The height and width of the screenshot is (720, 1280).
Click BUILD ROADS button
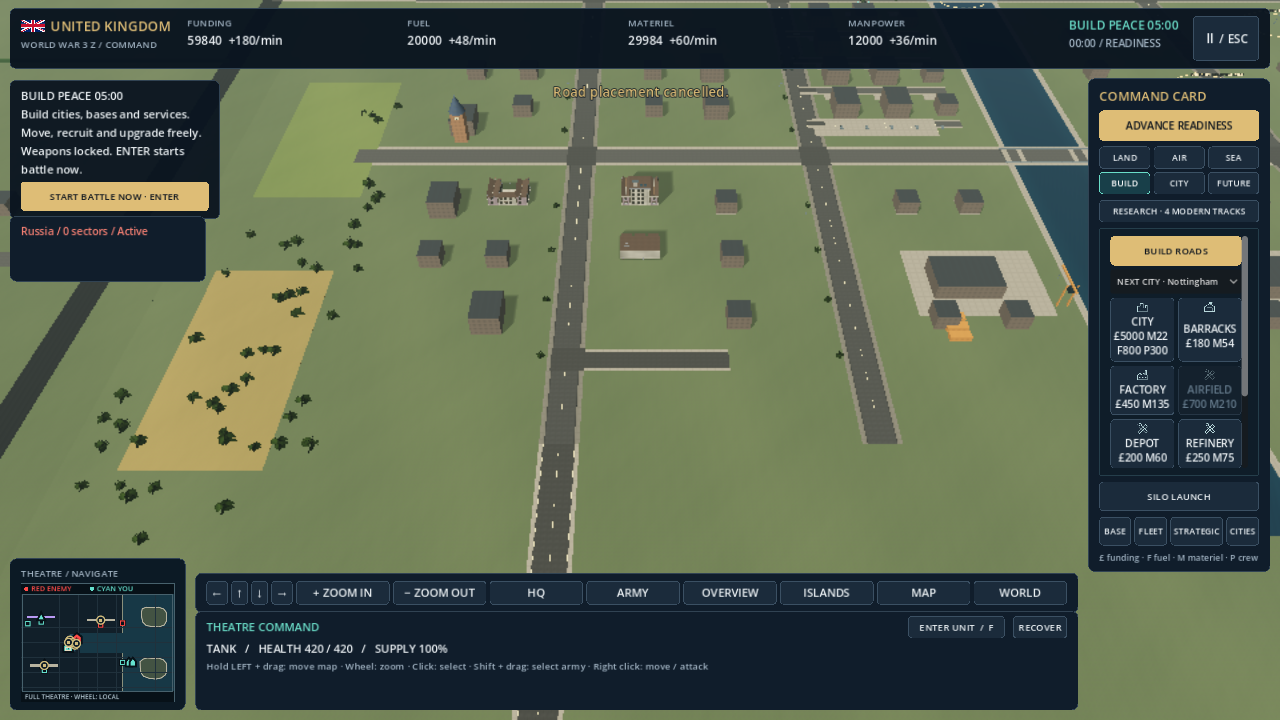(x=1176, y=251)
